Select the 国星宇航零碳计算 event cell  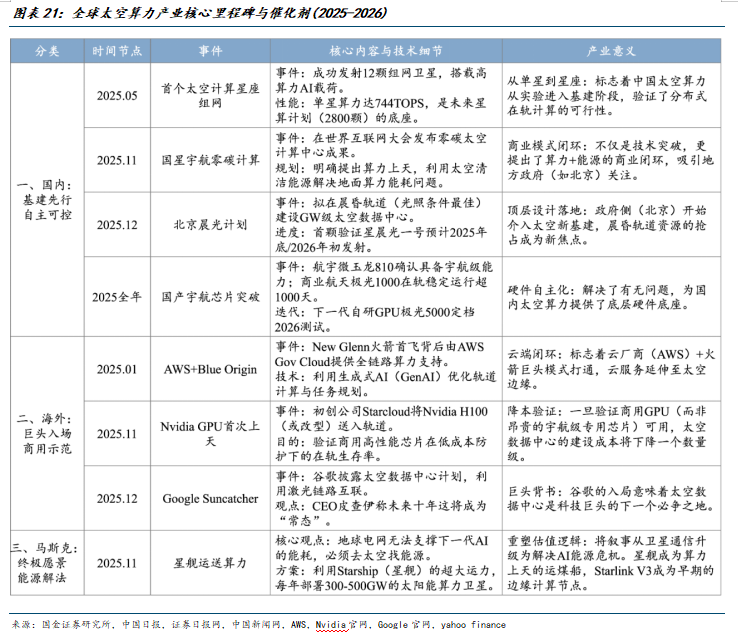point(210,159)
